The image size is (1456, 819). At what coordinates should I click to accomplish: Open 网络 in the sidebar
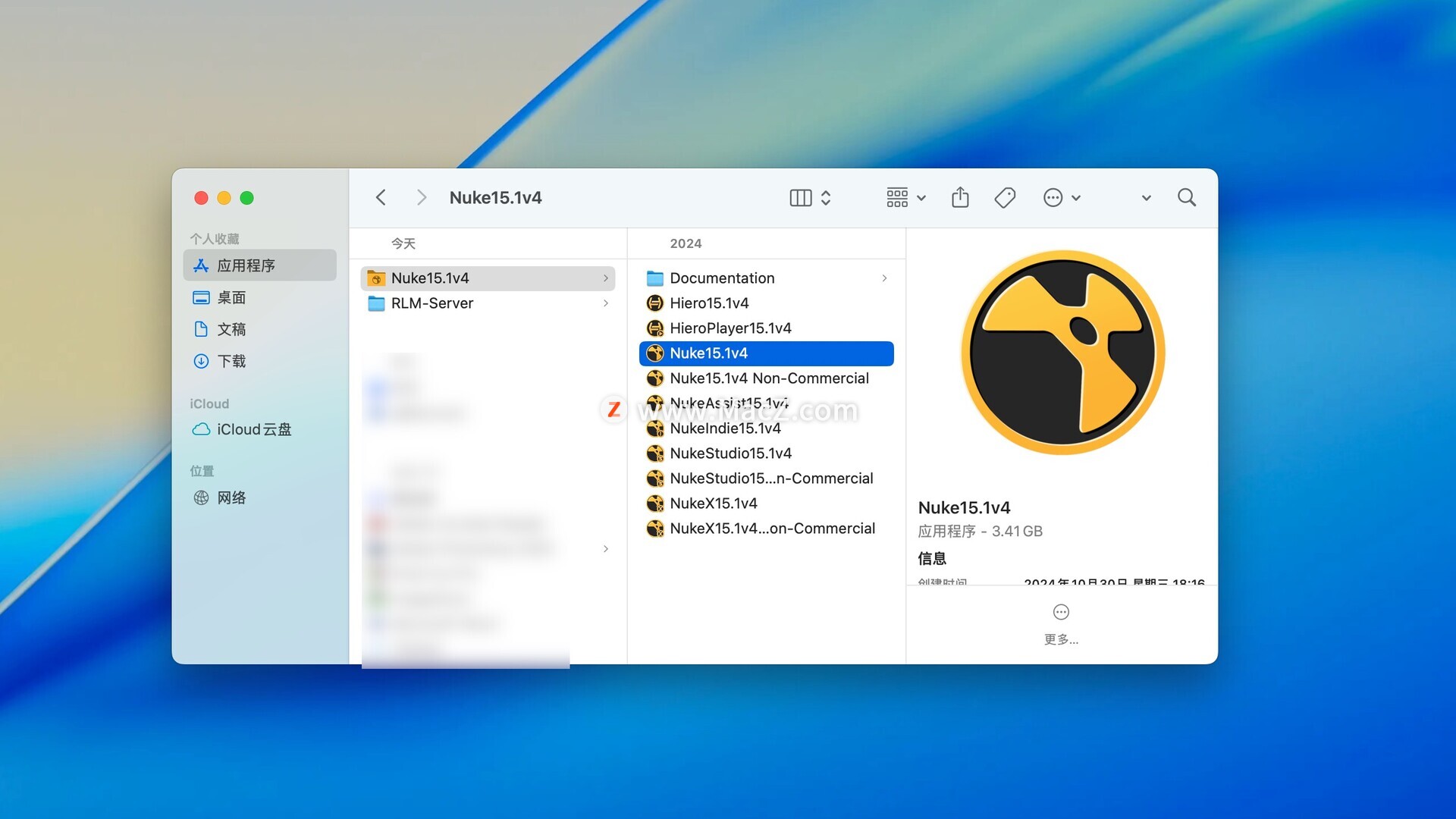tap(260, 497)
